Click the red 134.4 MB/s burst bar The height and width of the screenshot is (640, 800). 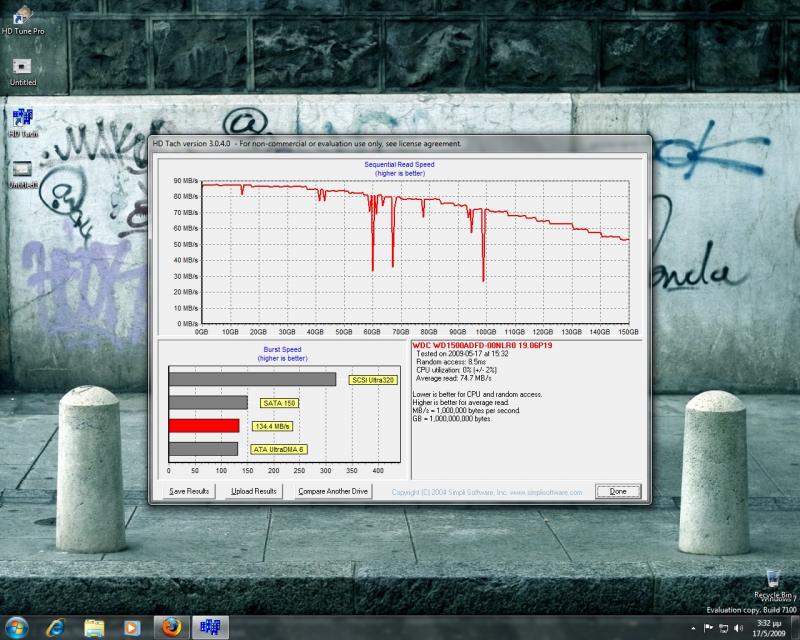click(x=204, y=426)
